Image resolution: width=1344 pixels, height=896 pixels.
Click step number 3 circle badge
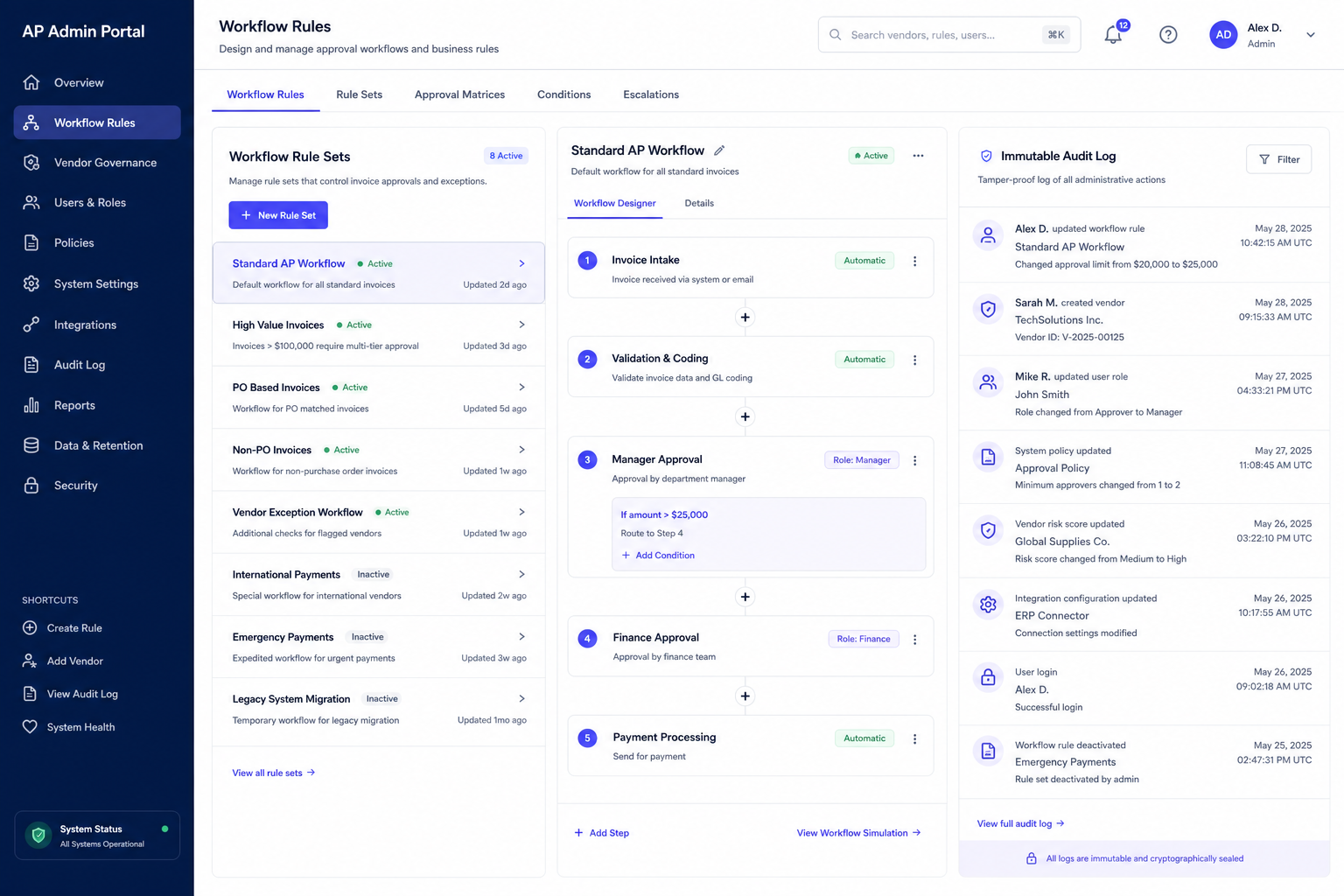pyautogui.click(x=588, y=459)
